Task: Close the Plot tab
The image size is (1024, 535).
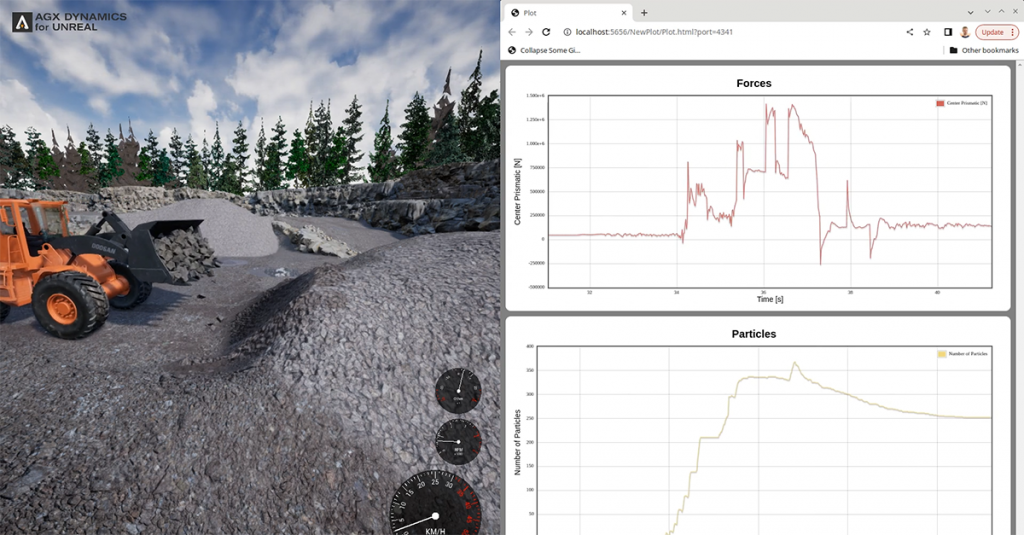Action: [624, 12]
